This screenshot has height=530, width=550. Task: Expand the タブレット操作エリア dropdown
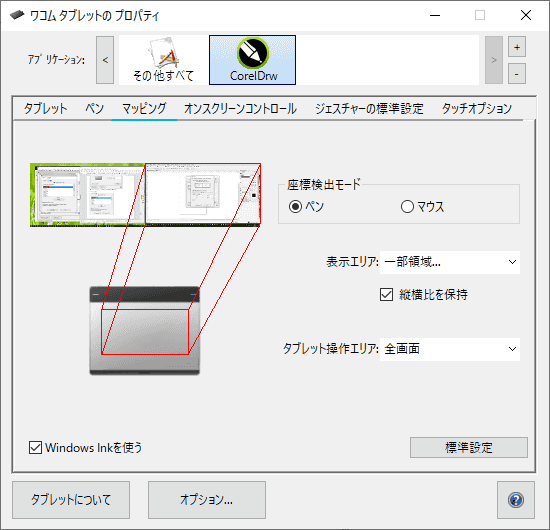point(450,349)
